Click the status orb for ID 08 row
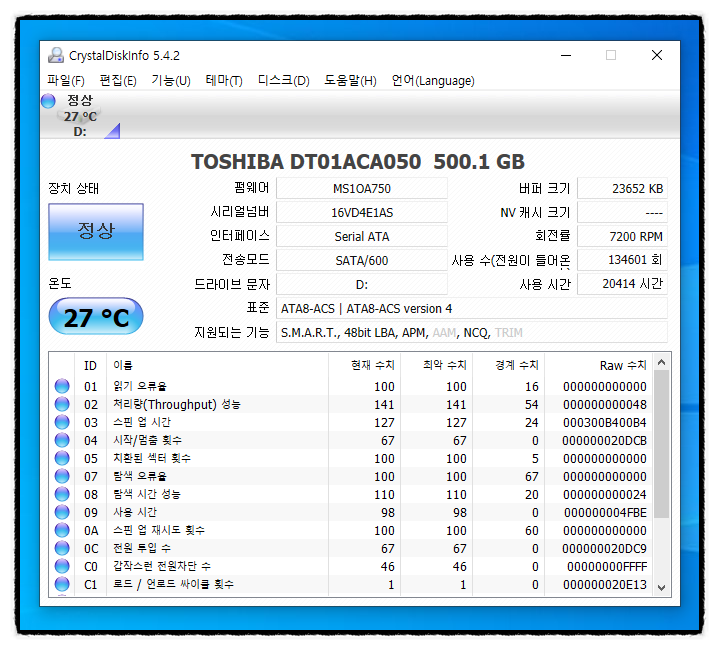 [x=62, y=494]
